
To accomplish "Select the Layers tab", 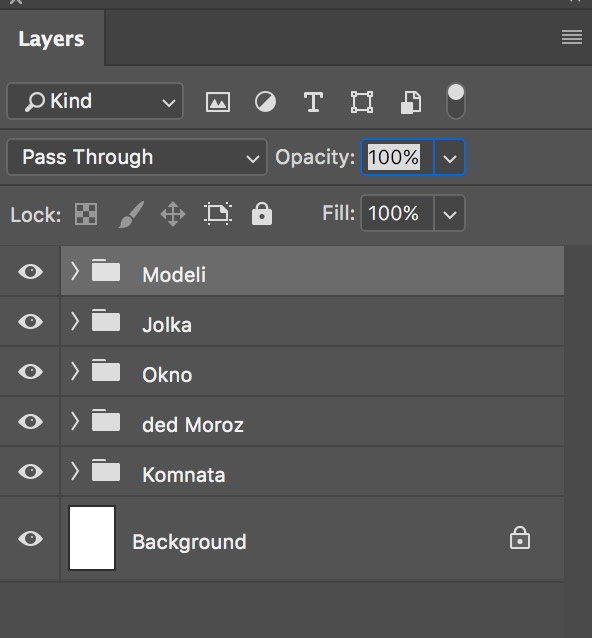I will (51, 39).
